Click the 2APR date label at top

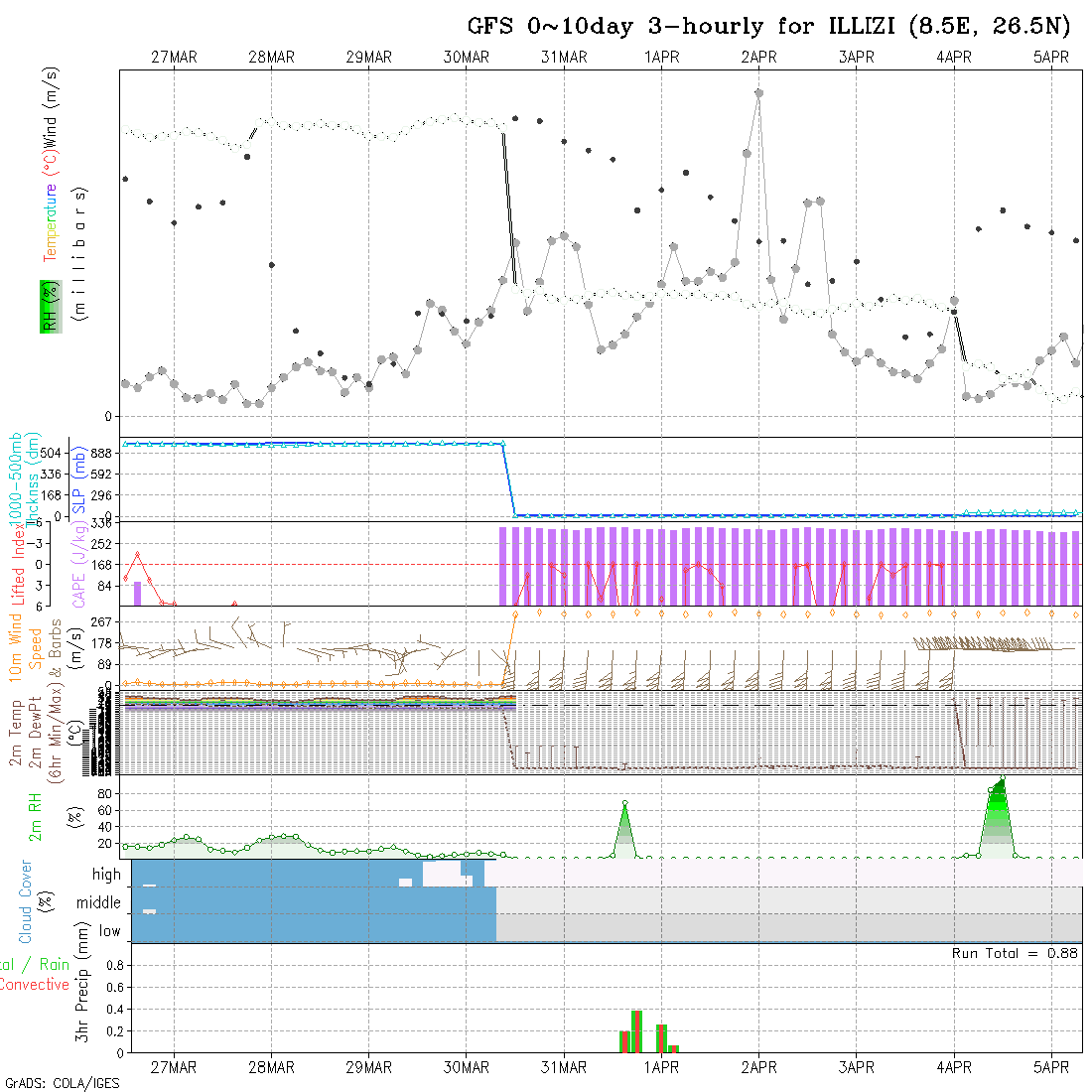(758, 58)
